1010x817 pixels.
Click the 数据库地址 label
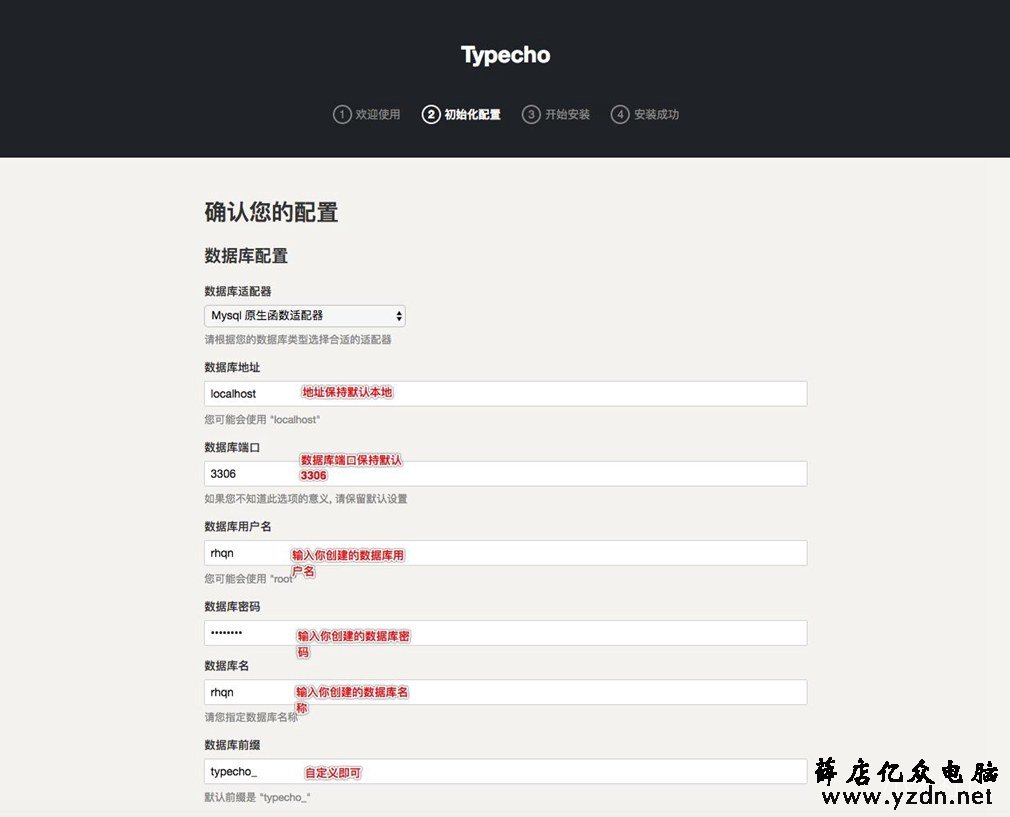pos(232,367)
